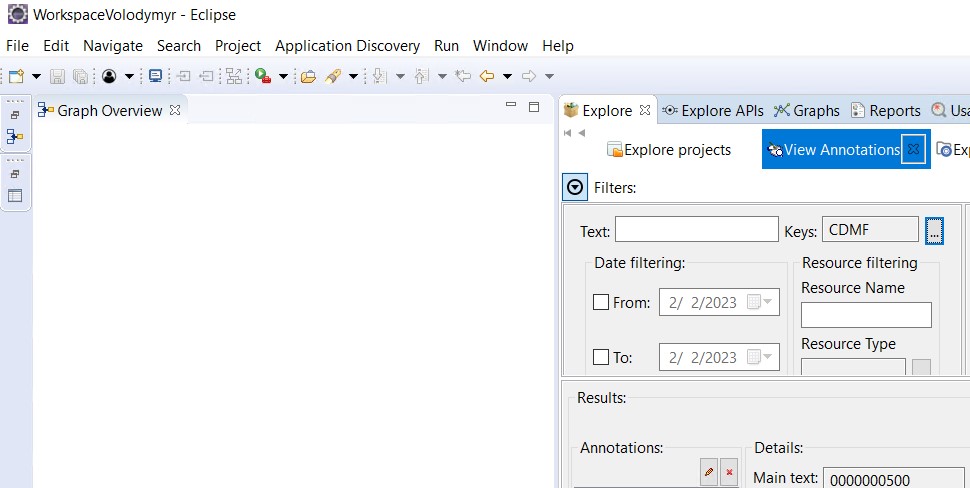Click the Save disk icon
This screenshot has height=488, width=970.
coord(58,76)
